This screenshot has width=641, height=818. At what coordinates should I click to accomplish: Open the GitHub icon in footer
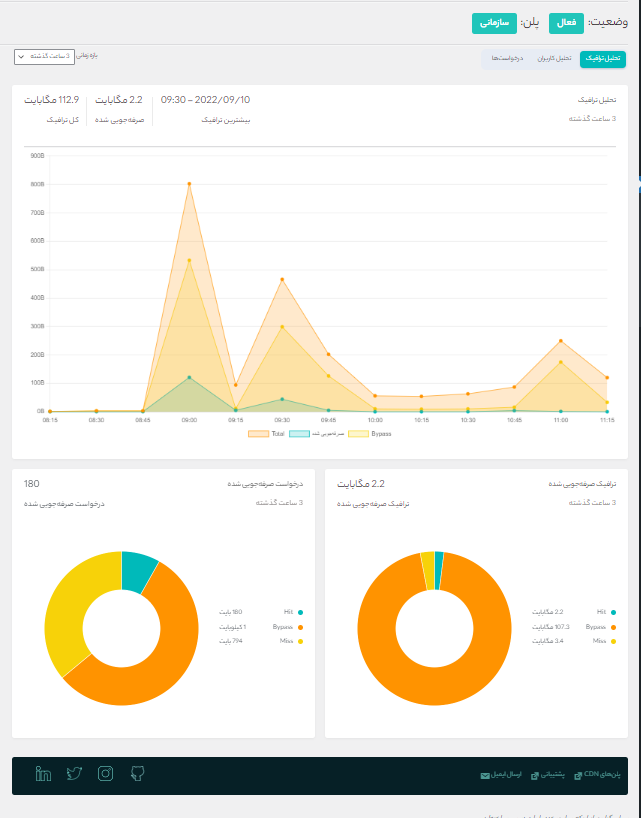click(138, 773)
